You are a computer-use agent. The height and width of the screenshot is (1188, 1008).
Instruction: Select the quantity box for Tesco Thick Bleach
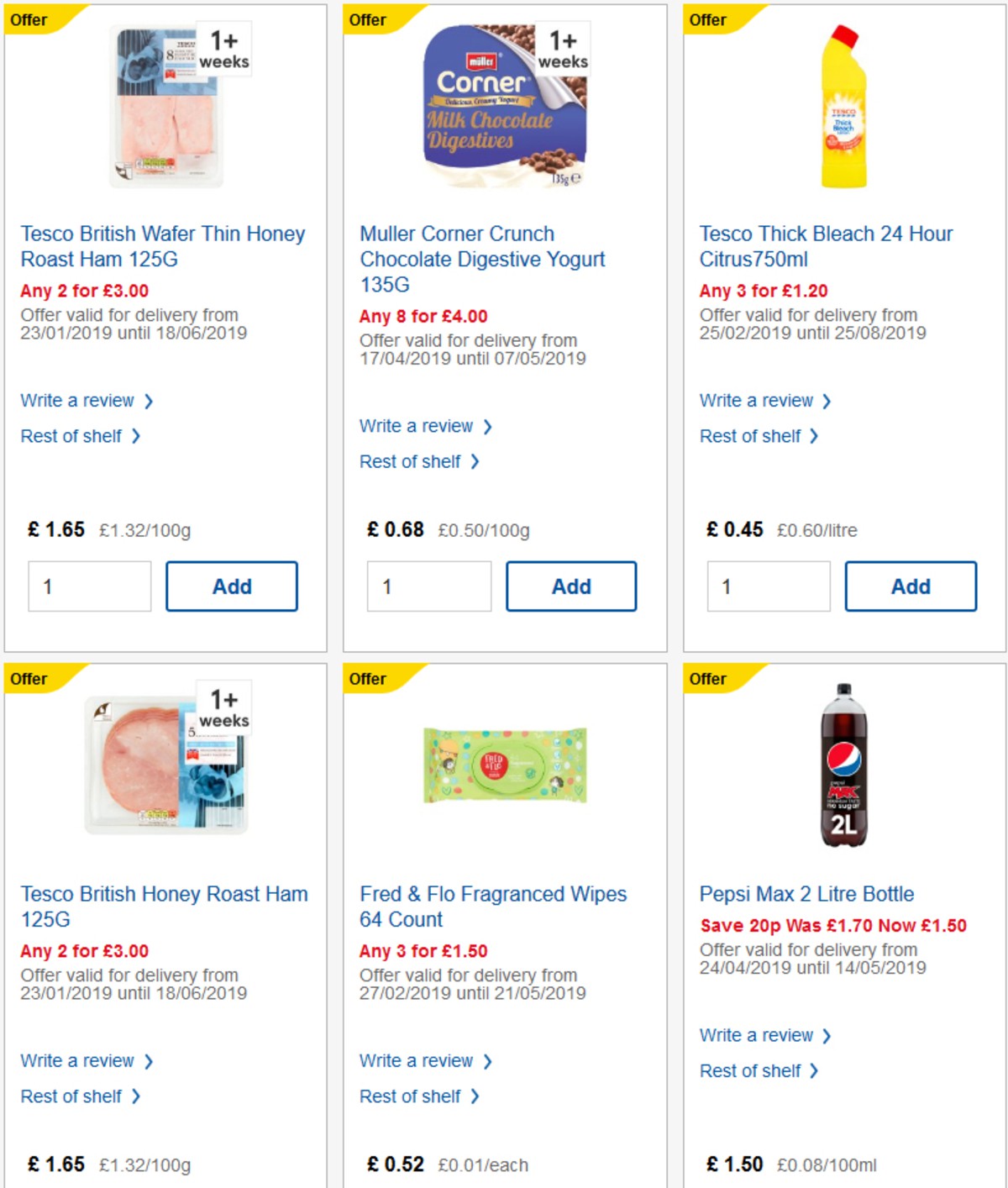[x=768, y=586]
